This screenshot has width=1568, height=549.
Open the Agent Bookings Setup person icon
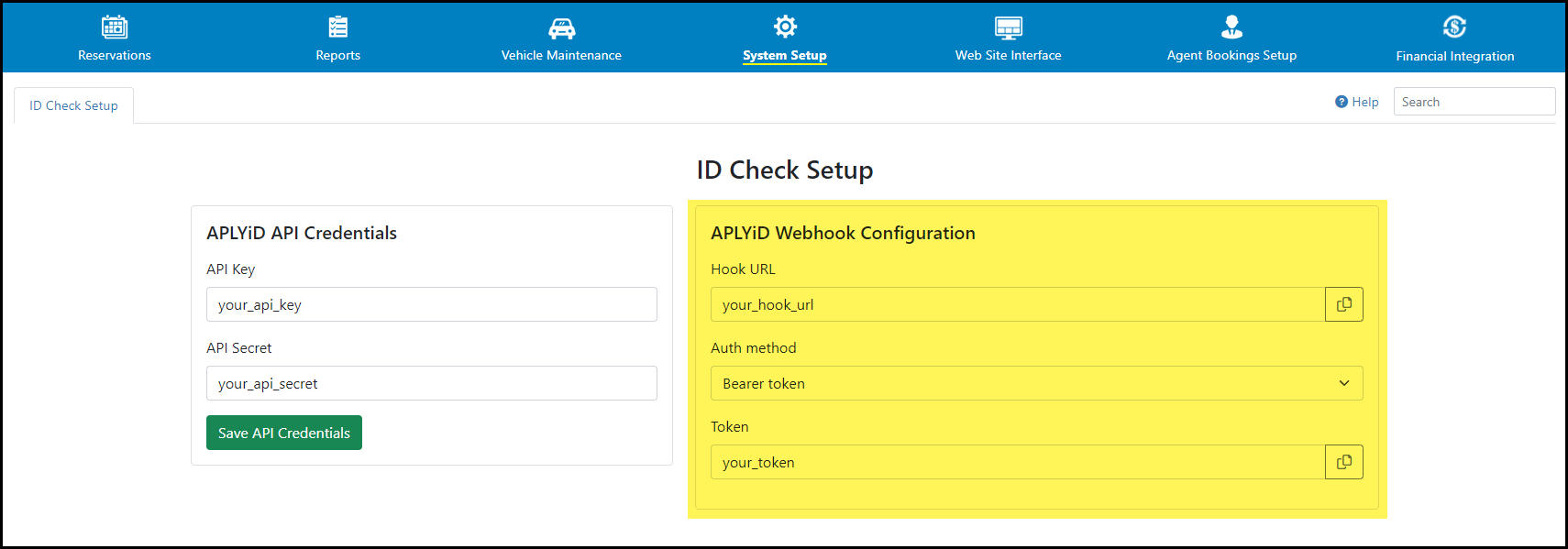pyautogui.click(x=1231, y=27)
